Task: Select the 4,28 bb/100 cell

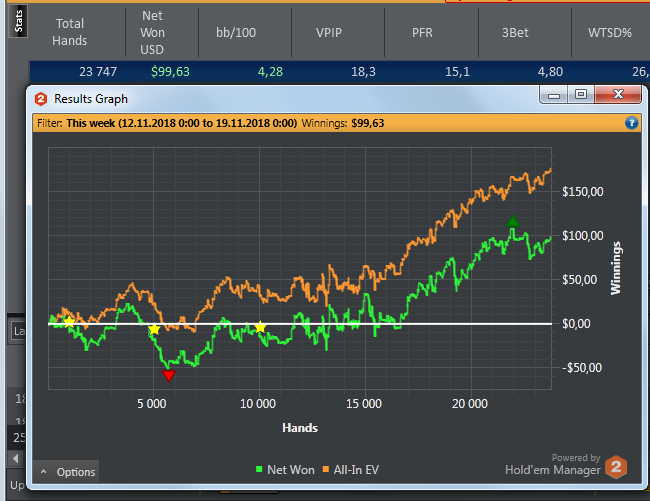Action: 270,72
